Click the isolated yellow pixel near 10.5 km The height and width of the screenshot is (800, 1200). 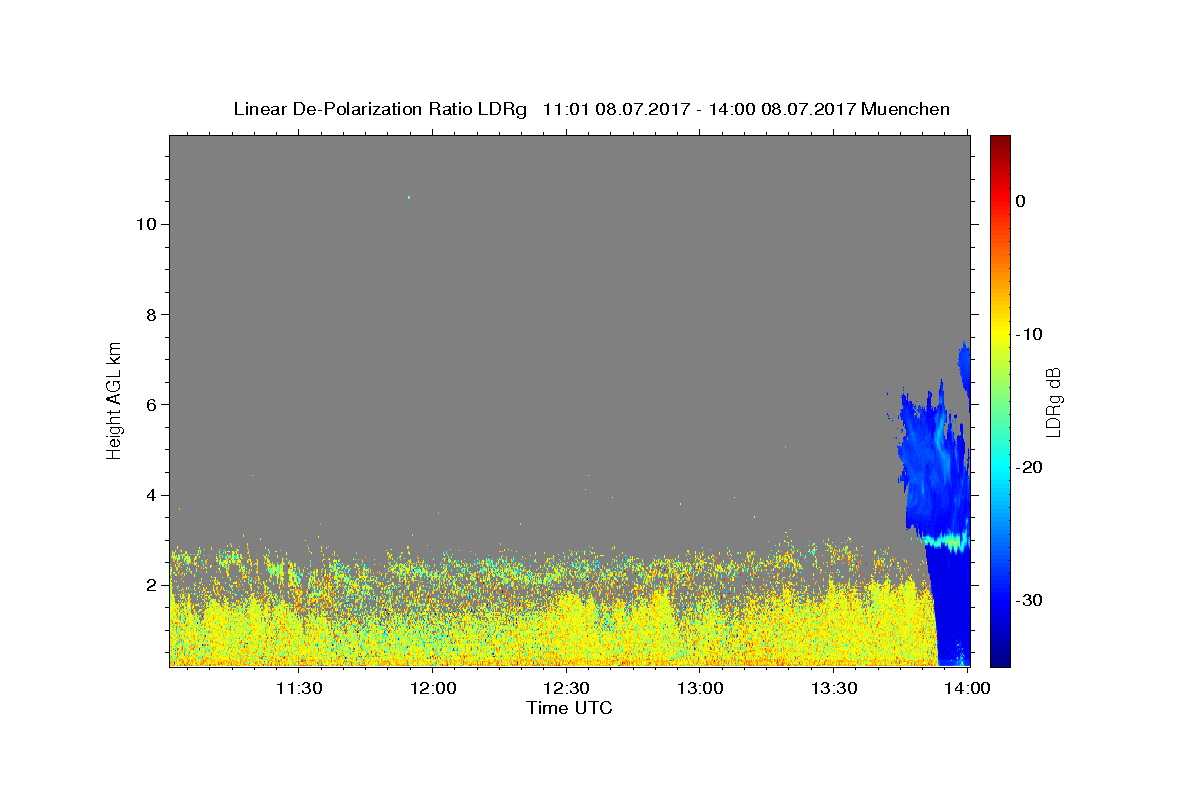(x=409, y=197)
